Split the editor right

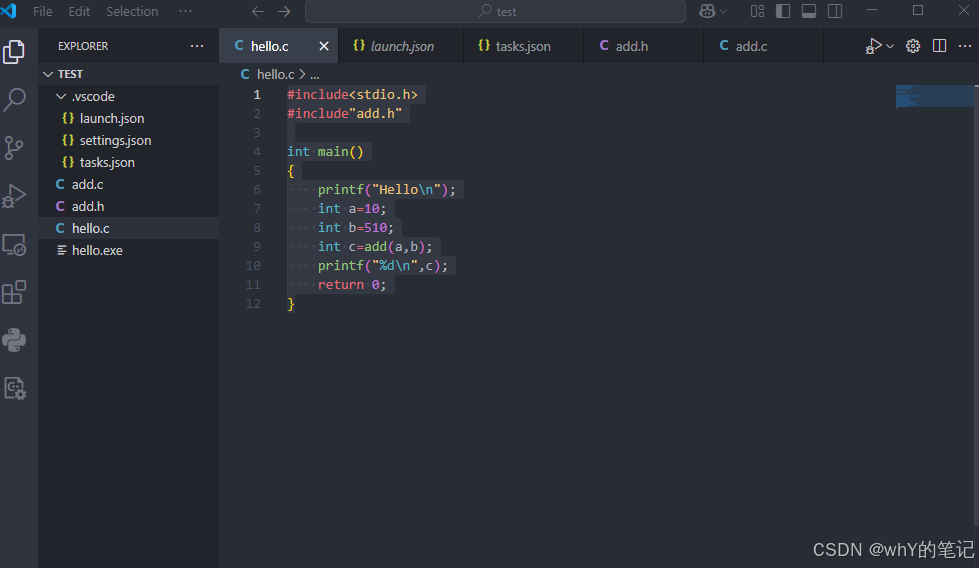tap(939, 46)
